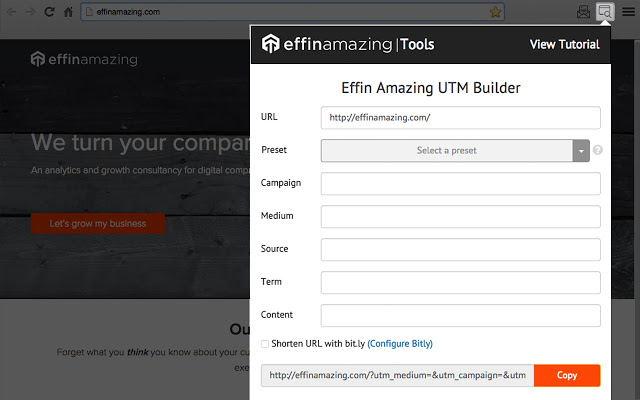
Task: Focus the Term input field
Action: point(460,282)
